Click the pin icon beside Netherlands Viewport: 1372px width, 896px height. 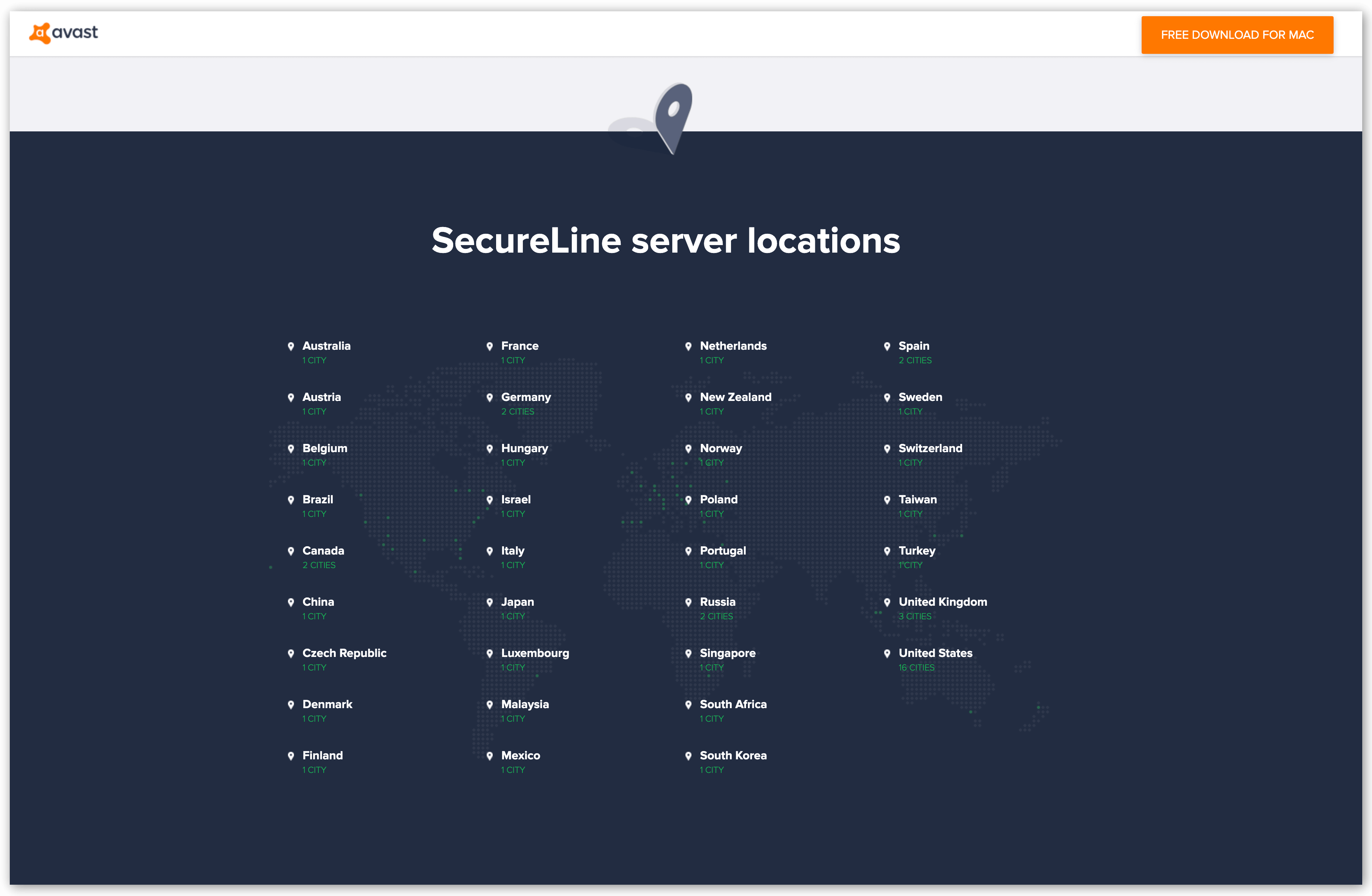[x=688, y=346]
